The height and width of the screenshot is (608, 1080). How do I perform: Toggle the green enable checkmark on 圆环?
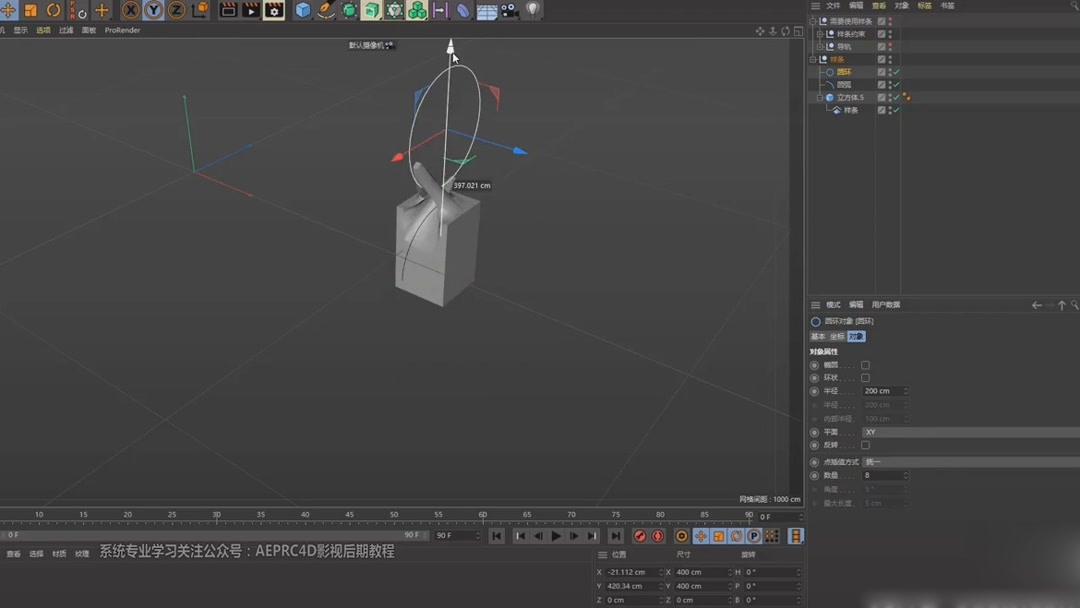tap(896, 71)
